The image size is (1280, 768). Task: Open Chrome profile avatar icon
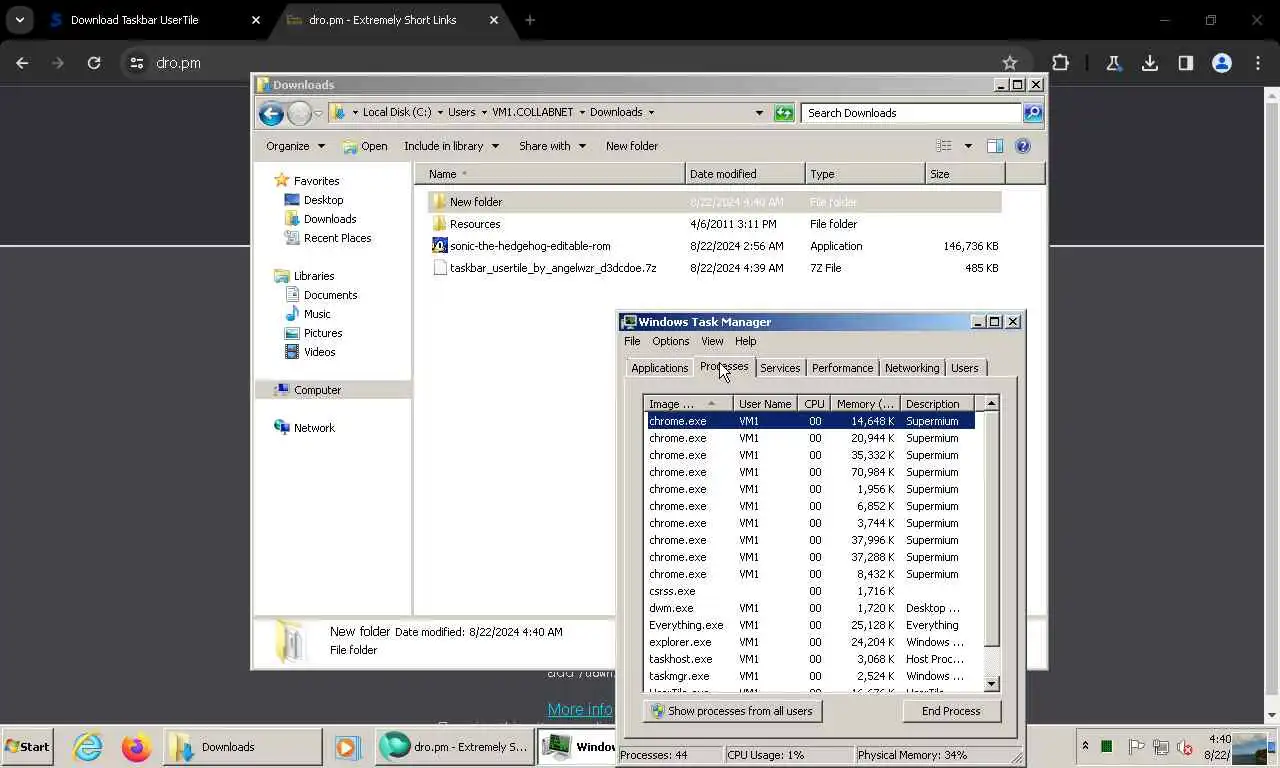[x=1222, y=63]
